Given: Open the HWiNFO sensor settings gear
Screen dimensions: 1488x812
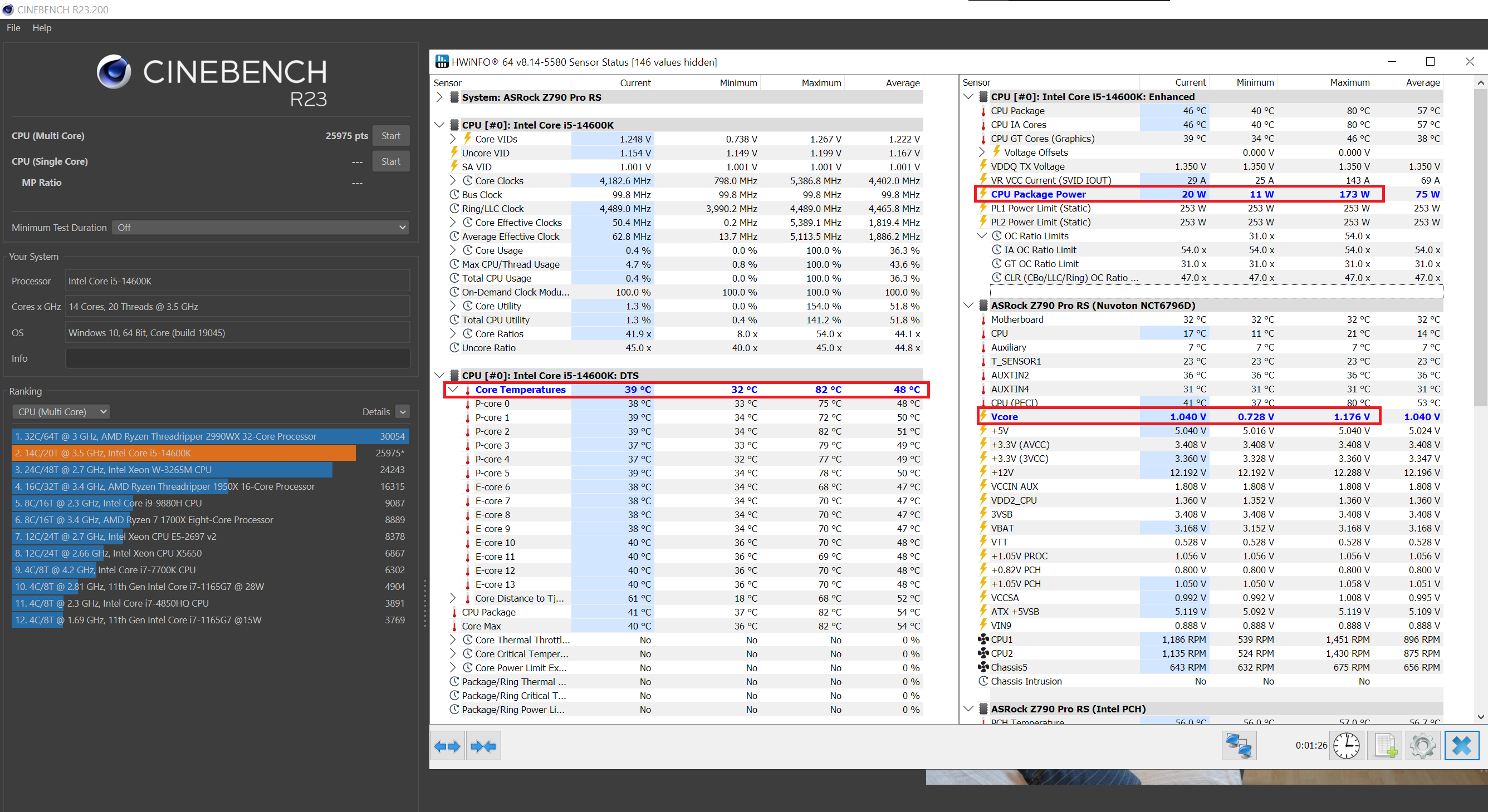Looking at the screenshot, I should point(1422,746).
